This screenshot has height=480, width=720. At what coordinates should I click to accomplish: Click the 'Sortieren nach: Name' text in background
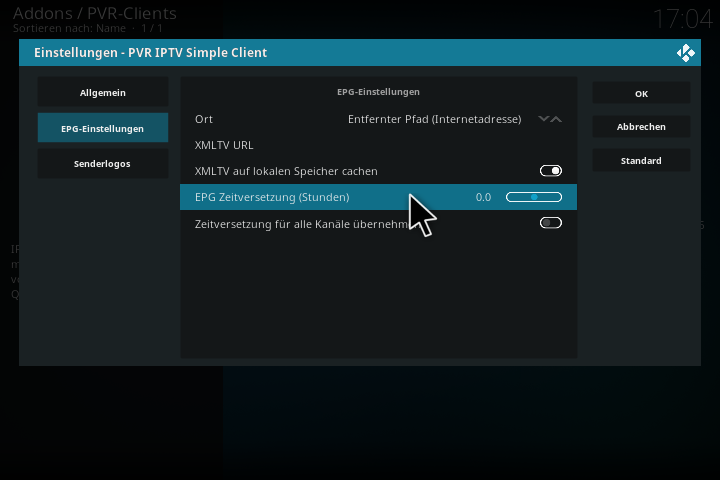tap(69, 28)
